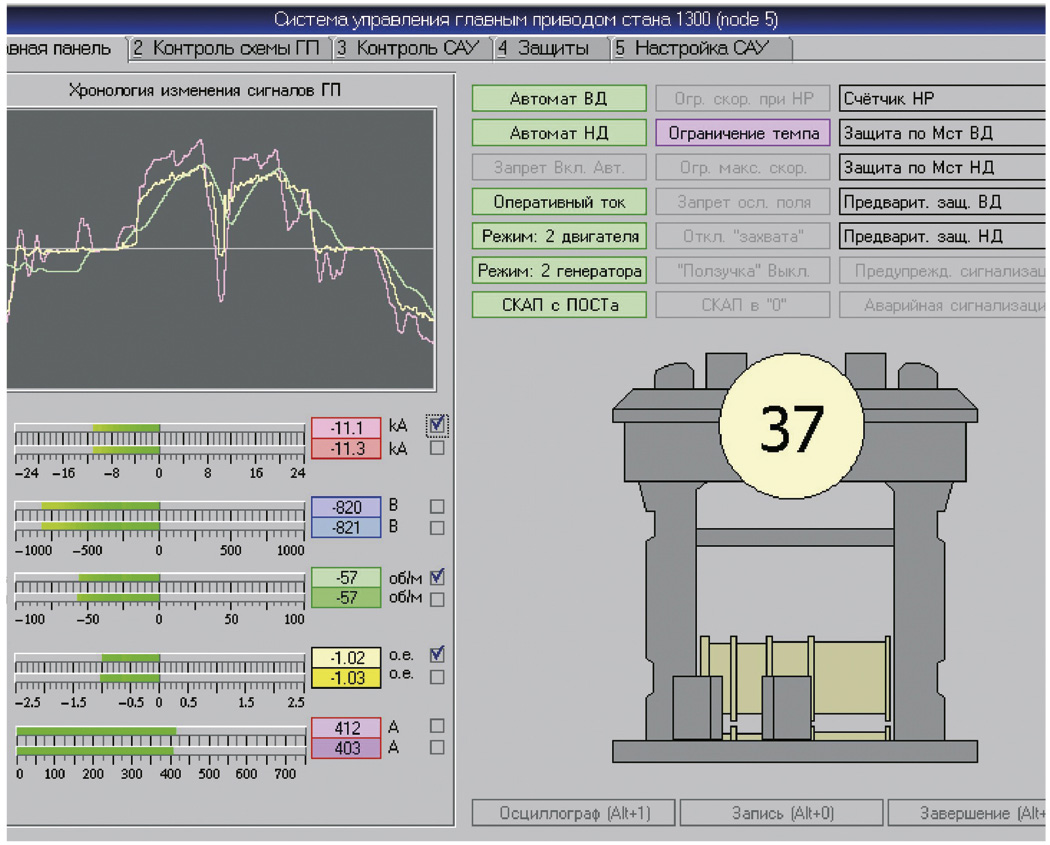
Task: Enable the checkbox beside 412 A
Action: [x=437, y=726]
